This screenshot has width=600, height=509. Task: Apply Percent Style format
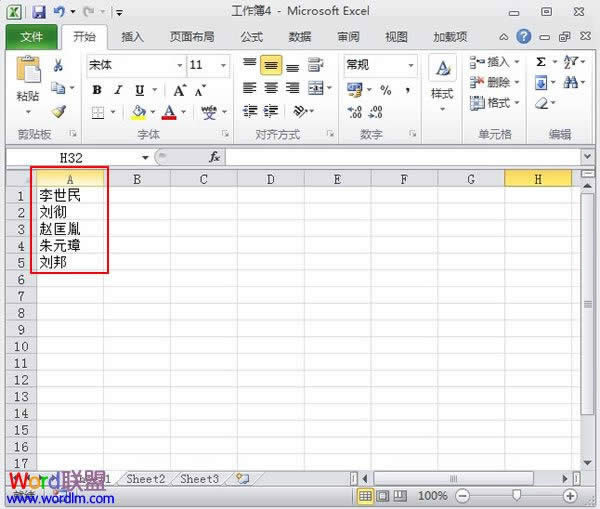386,90
